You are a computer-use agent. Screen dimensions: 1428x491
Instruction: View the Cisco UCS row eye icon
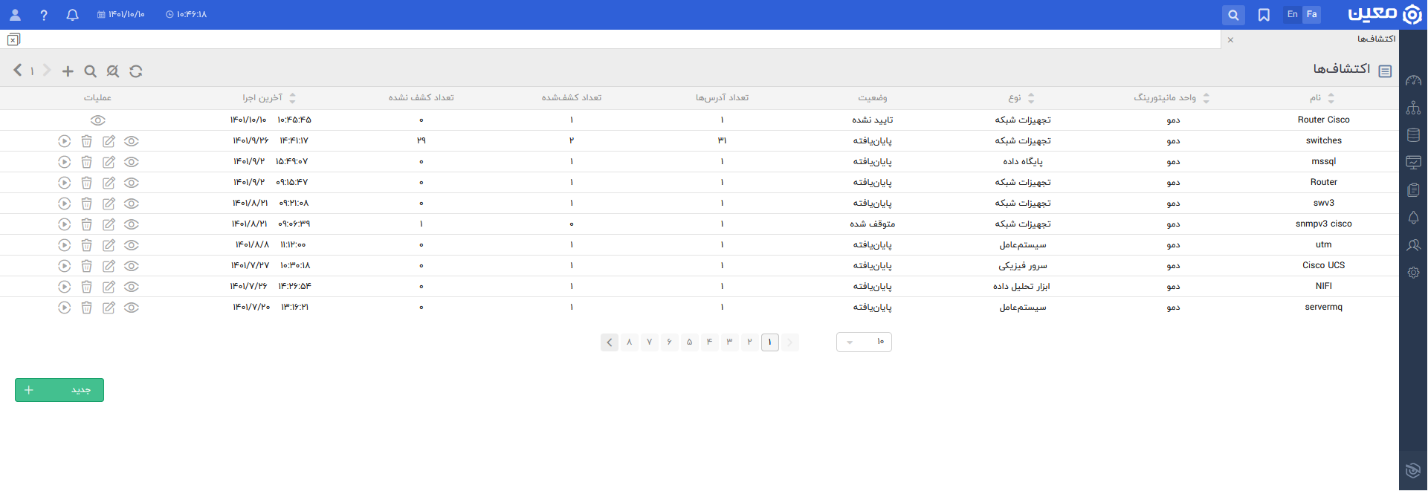click(x=131, y=266)
